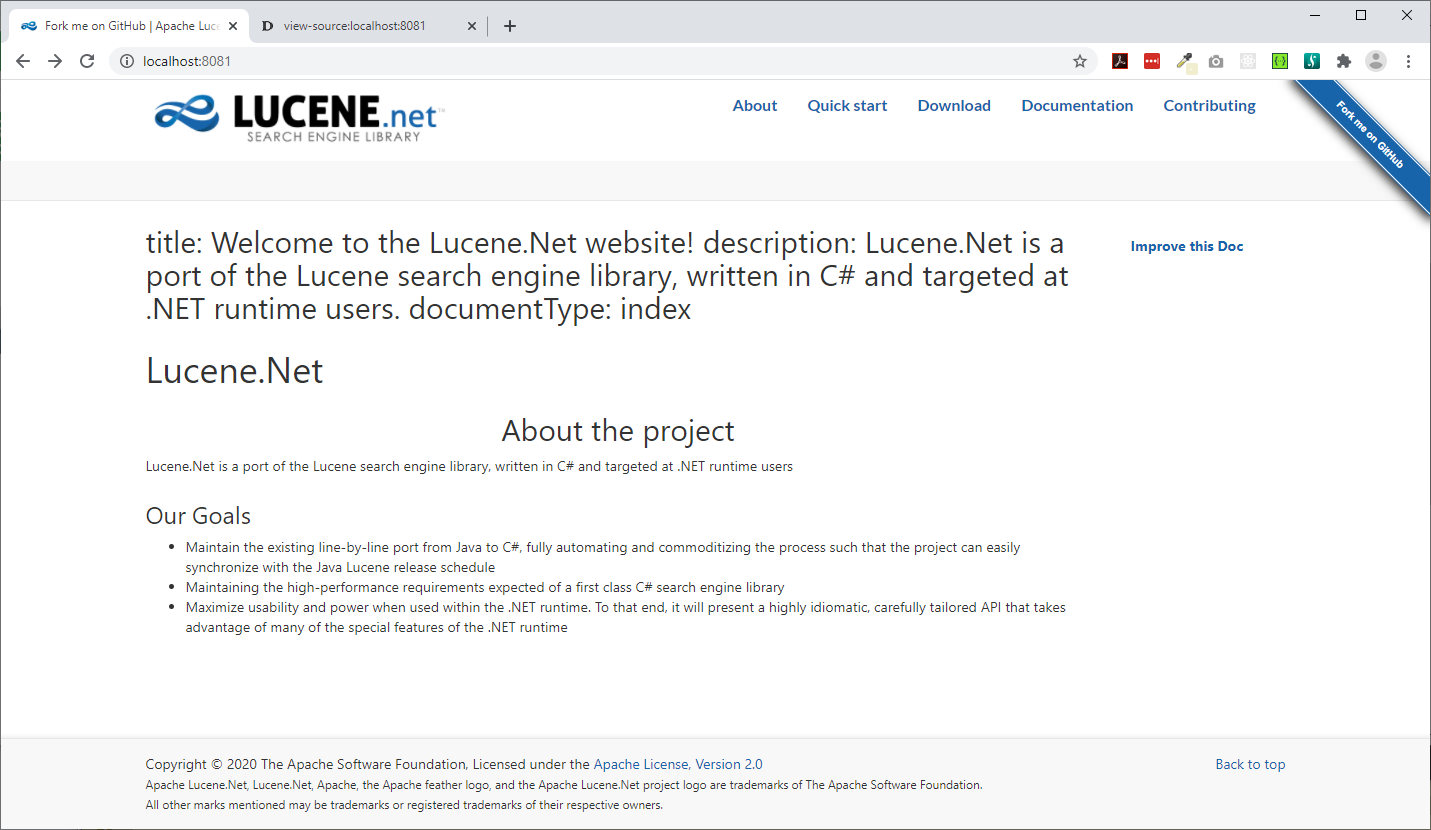1431x830 pixels.
Task: Go back using browser back arrow
Action: [x=23, y=61]
